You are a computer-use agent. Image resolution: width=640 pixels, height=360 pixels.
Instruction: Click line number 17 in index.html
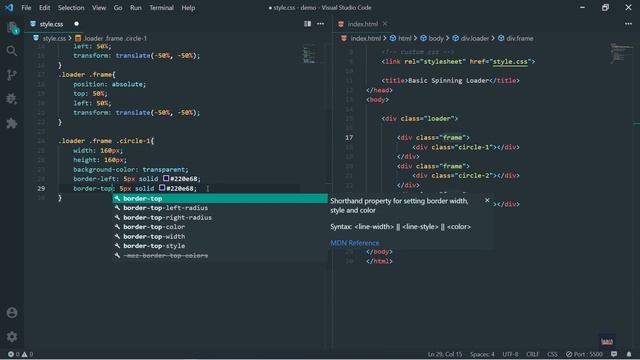349,138
